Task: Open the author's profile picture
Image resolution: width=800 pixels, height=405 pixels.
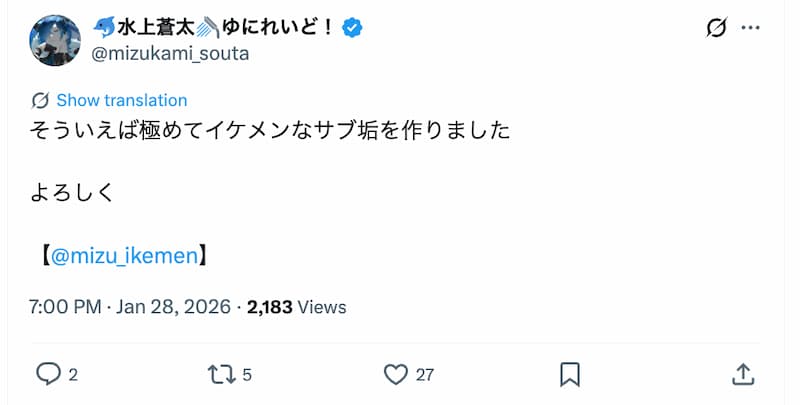Action: [x=55, y=40]
